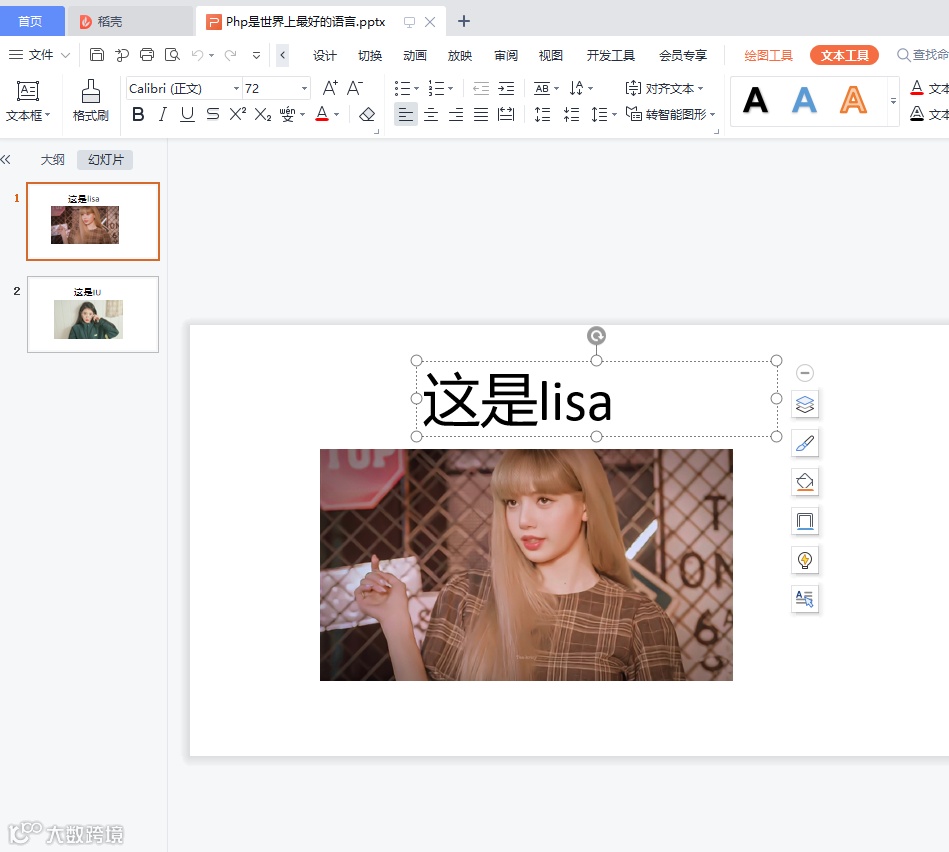Toggle Strikethrough formatting
The width and height of the screenshot is (949, 852).
click(x=212, y=114)
